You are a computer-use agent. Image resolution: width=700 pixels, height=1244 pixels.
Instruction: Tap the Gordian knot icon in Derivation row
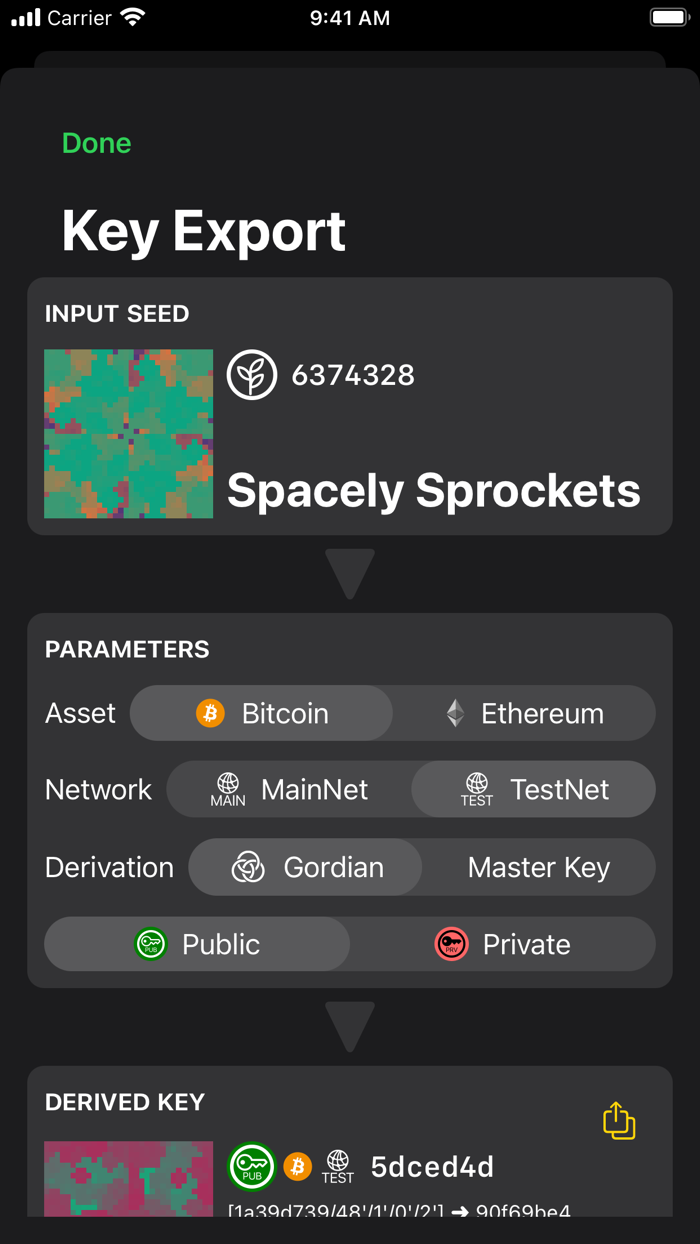[248, 867]
